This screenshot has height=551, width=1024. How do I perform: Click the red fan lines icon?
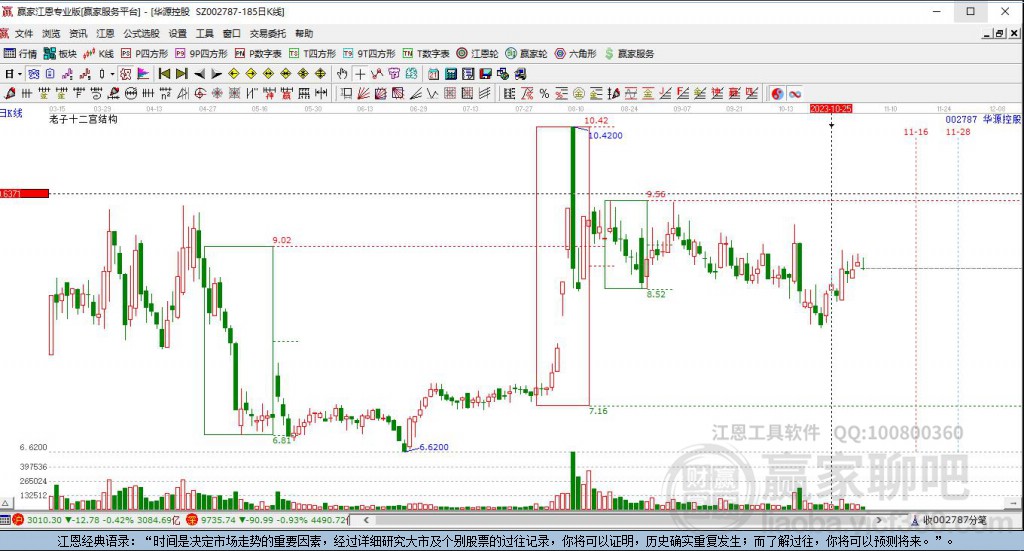coord(364,93)
